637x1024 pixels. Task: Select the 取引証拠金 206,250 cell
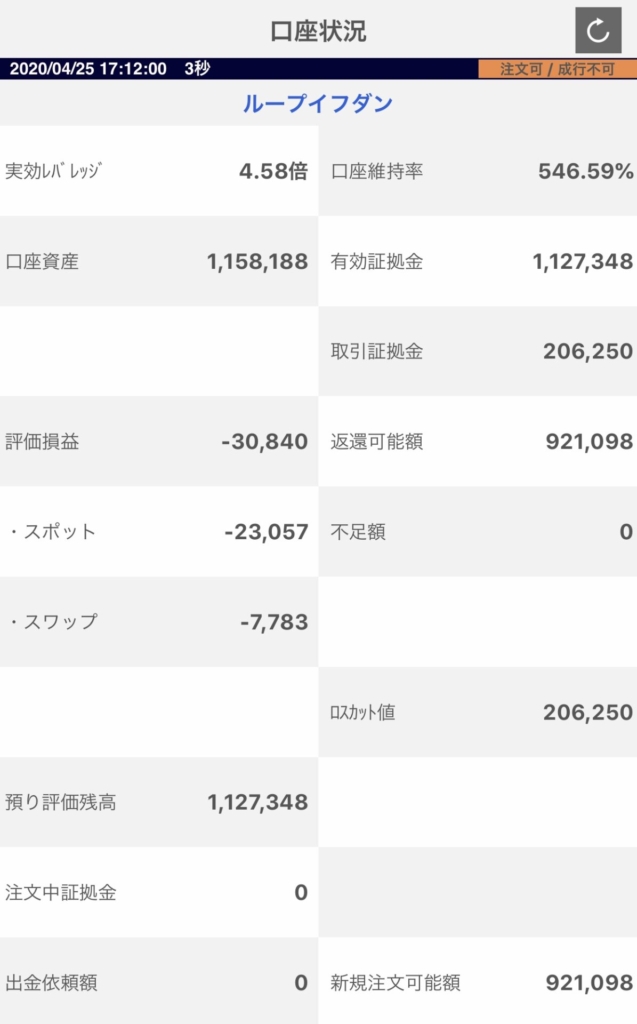click(478, 351)
